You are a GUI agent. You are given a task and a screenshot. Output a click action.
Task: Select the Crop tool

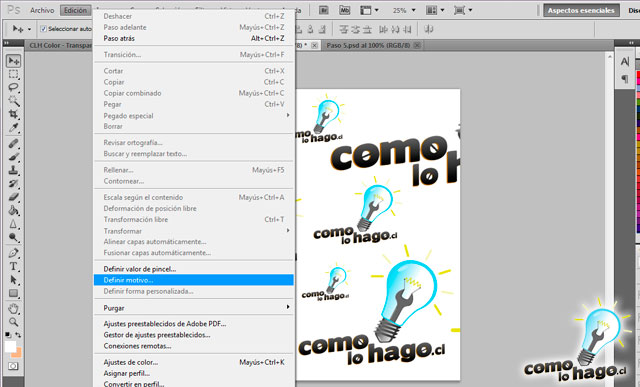click(13, 114)
